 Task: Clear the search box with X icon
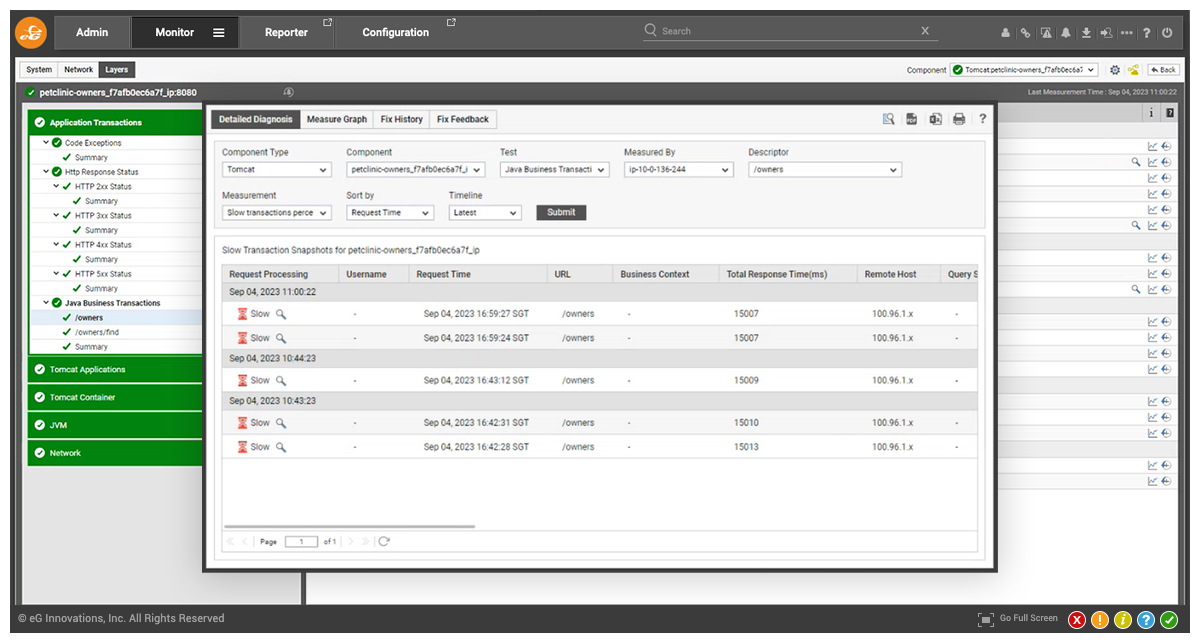[925, 31]
